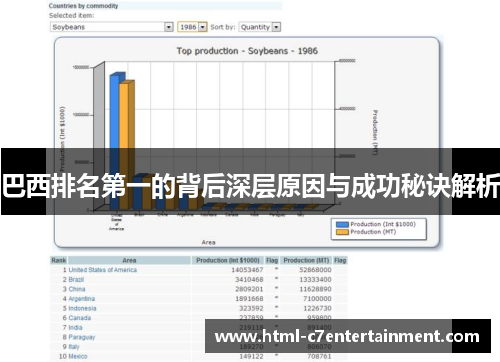Click the value 149122 in the table
The height and width of the screenshot is (362, 500).
pyautogui.click(x=251, y=356)
